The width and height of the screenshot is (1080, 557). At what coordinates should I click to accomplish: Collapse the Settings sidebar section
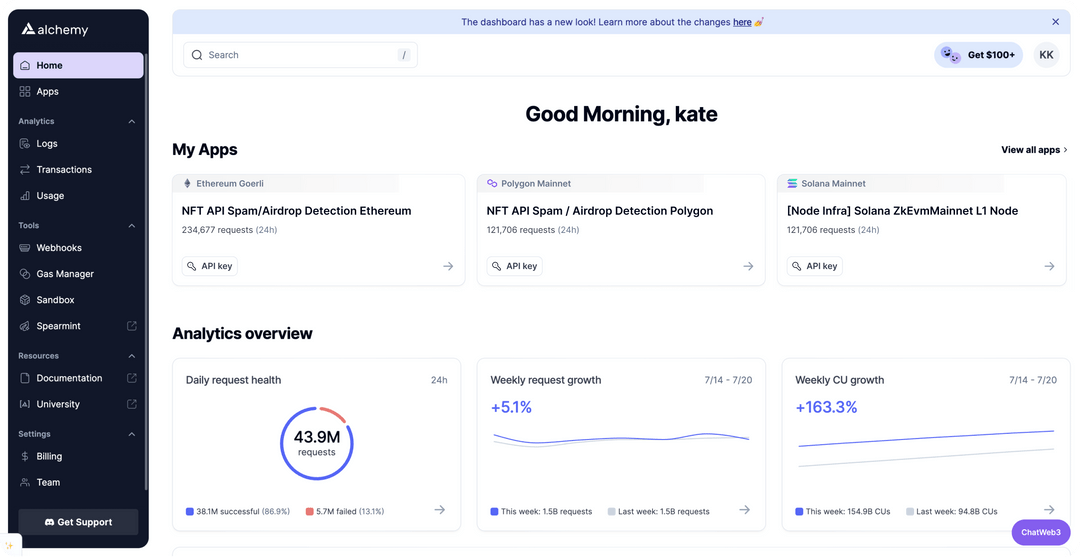pyautogui.click(x=132, y=434)
